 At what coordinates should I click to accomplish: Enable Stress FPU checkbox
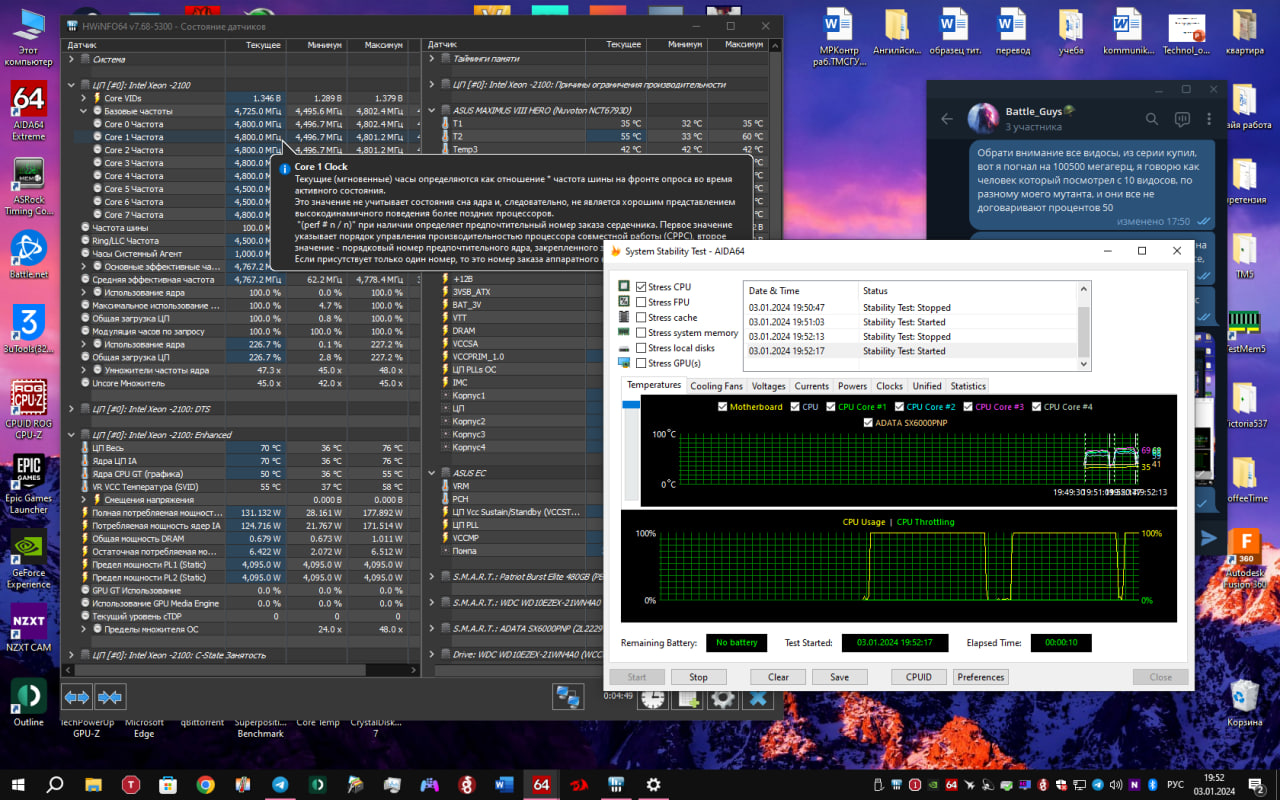[x=641, y=302]
